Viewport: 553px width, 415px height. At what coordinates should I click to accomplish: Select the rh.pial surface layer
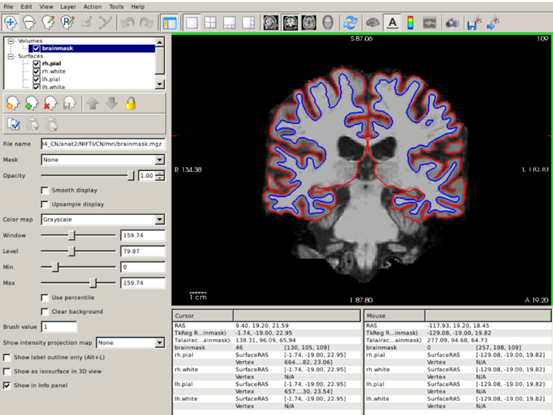51,63
